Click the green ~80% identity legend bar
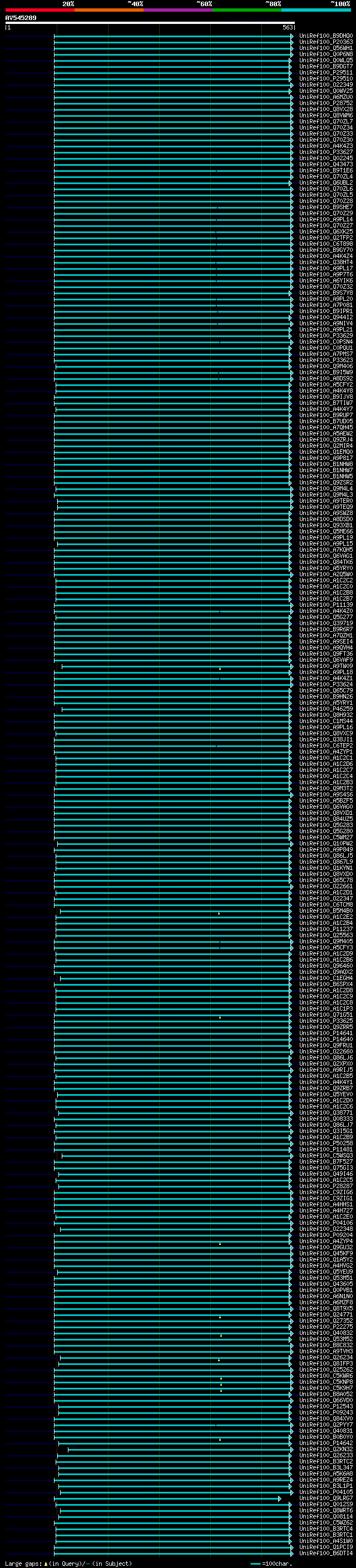 pyautogui.click(x=247, y=10)
